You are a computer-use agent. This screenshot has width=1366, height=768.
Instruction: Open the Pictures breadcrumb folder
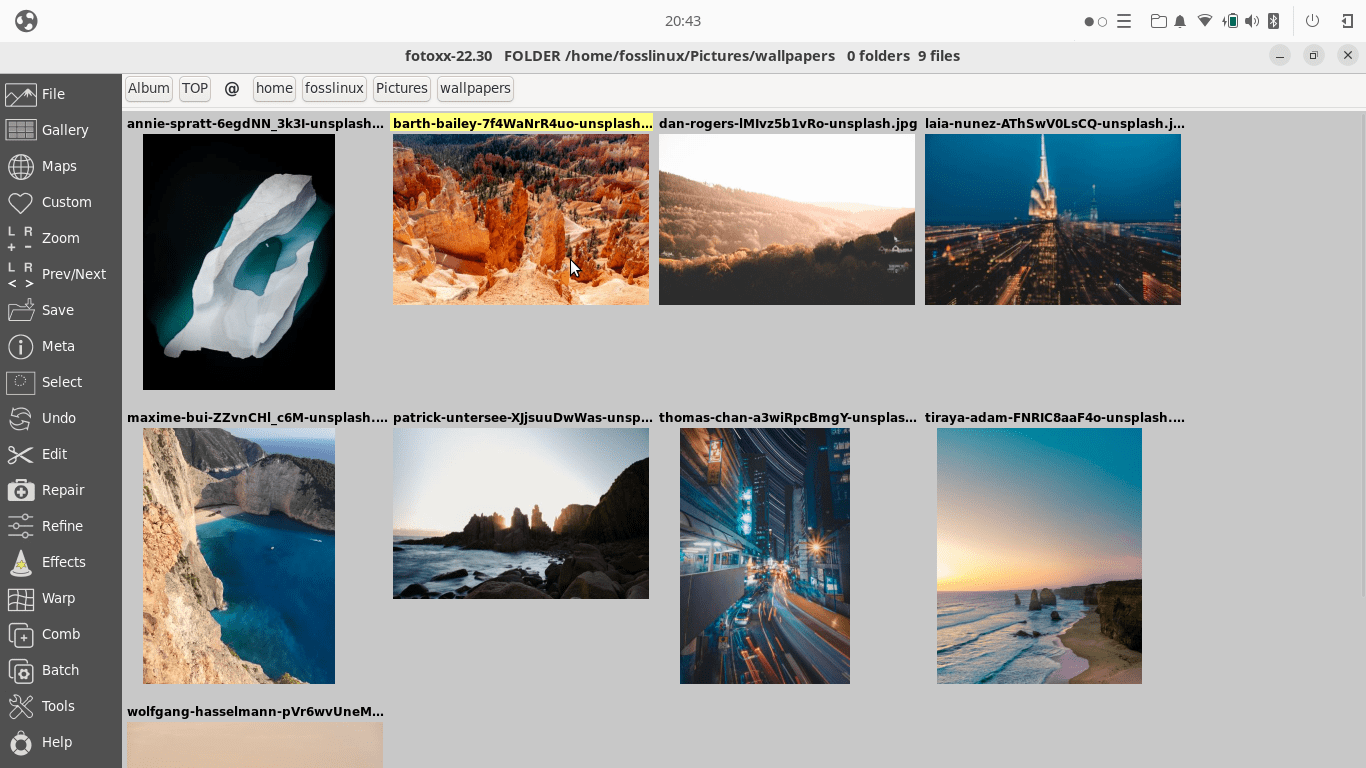401,88
